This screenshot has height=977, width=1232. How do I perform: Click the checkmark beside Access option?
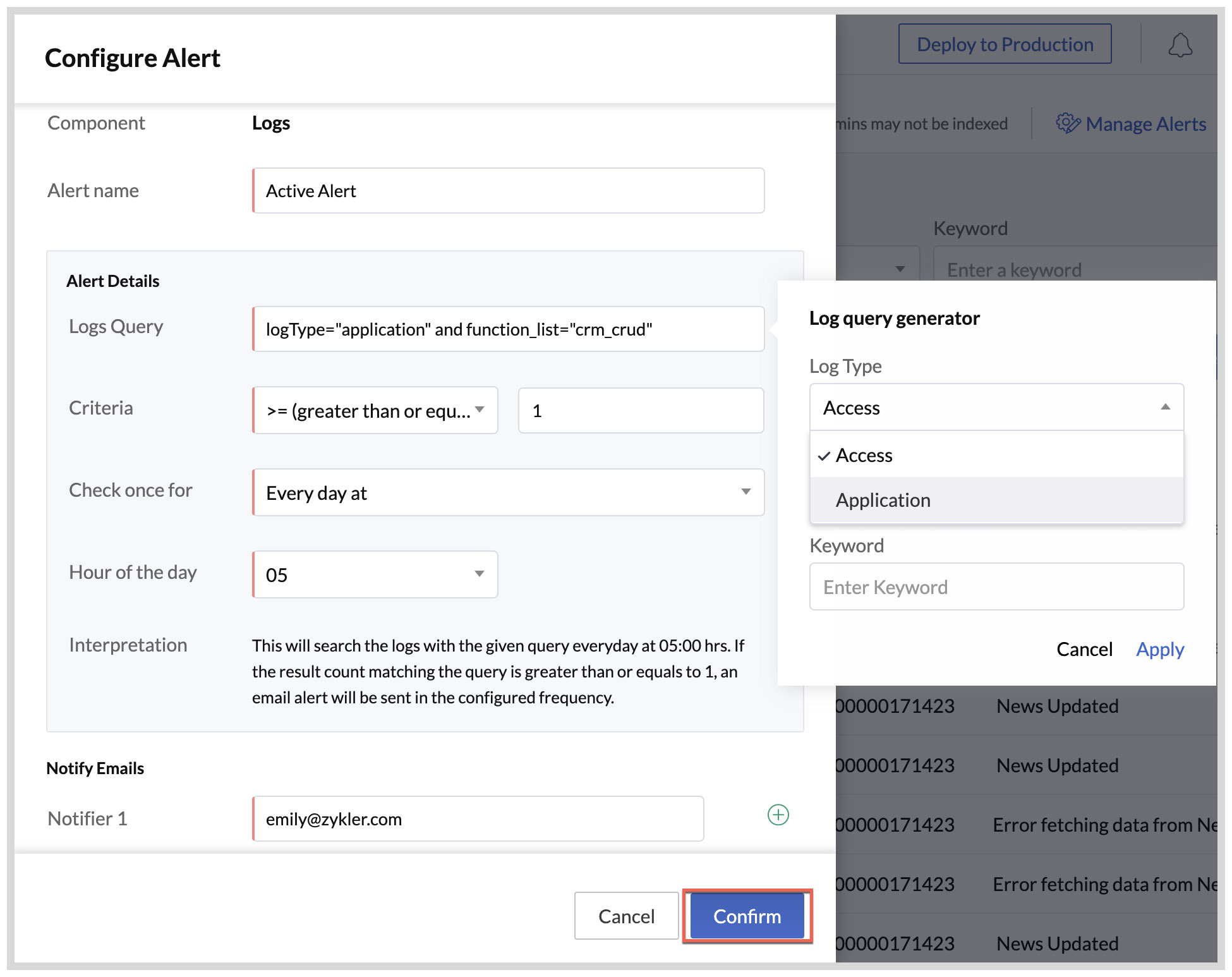tap(824, 456)
